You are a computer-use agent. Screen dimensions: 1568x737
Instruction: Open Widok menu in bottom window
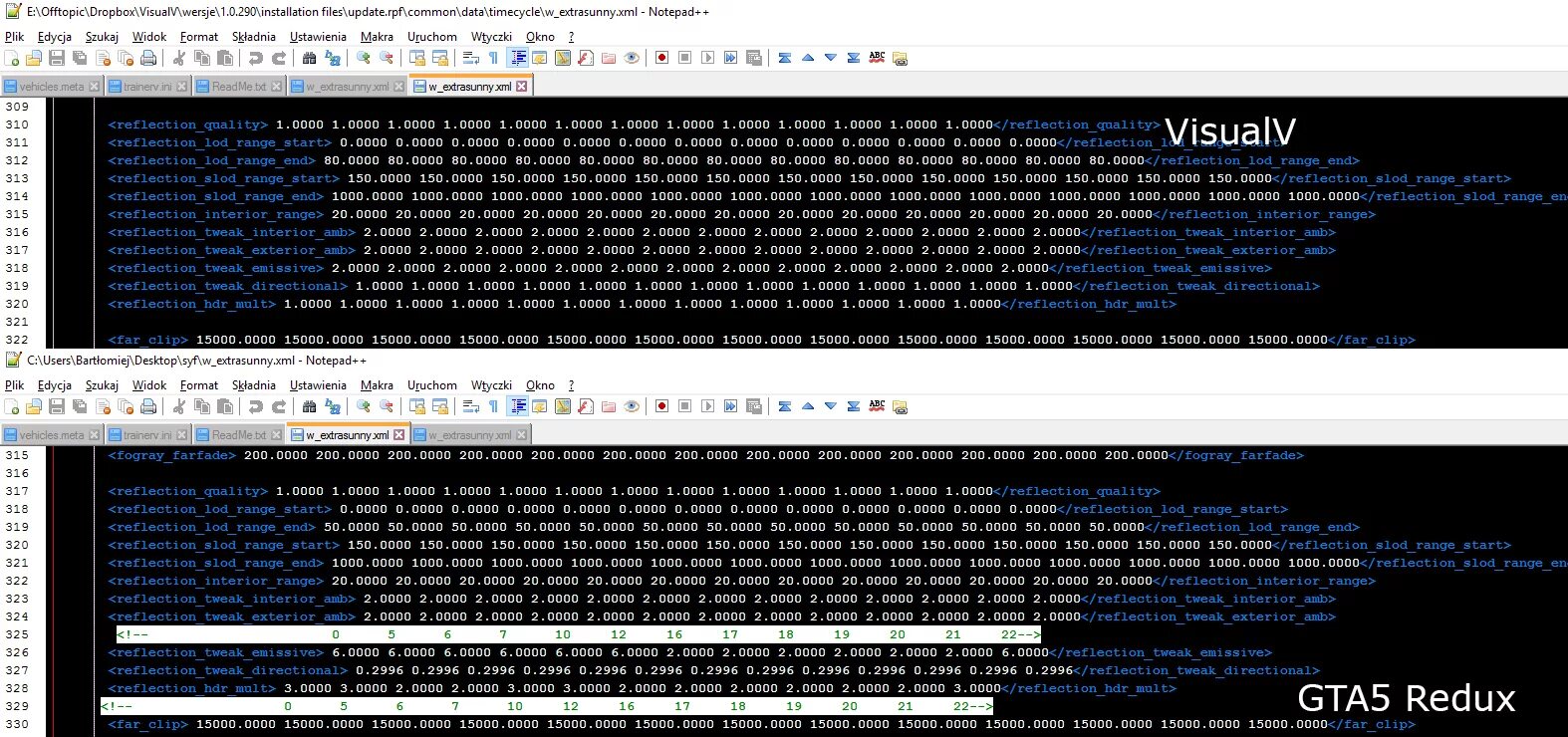coord(149,385)
